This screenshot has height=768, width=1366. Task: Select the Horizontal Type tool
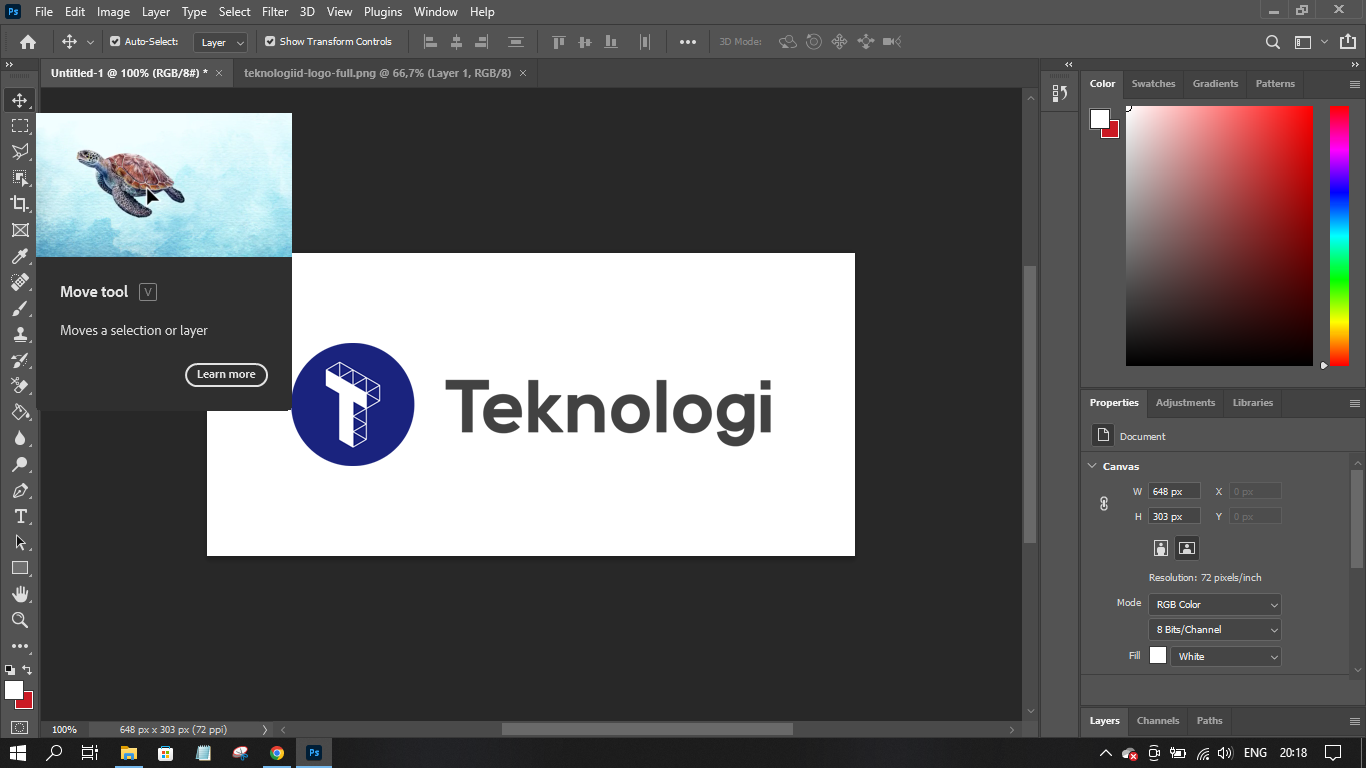tap(19, 516)
